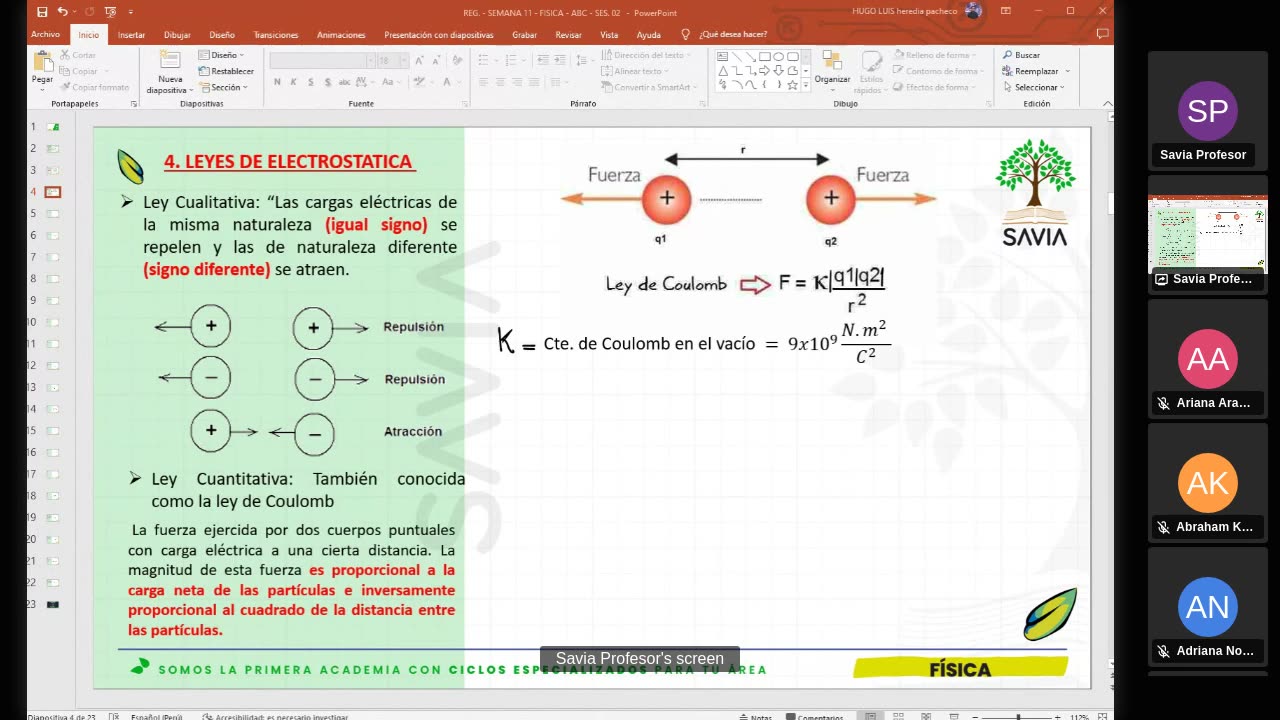Justify text in paragraph group
This screenshot has height=720, width=1280.
pyautogui.click(x=534, y=82)
